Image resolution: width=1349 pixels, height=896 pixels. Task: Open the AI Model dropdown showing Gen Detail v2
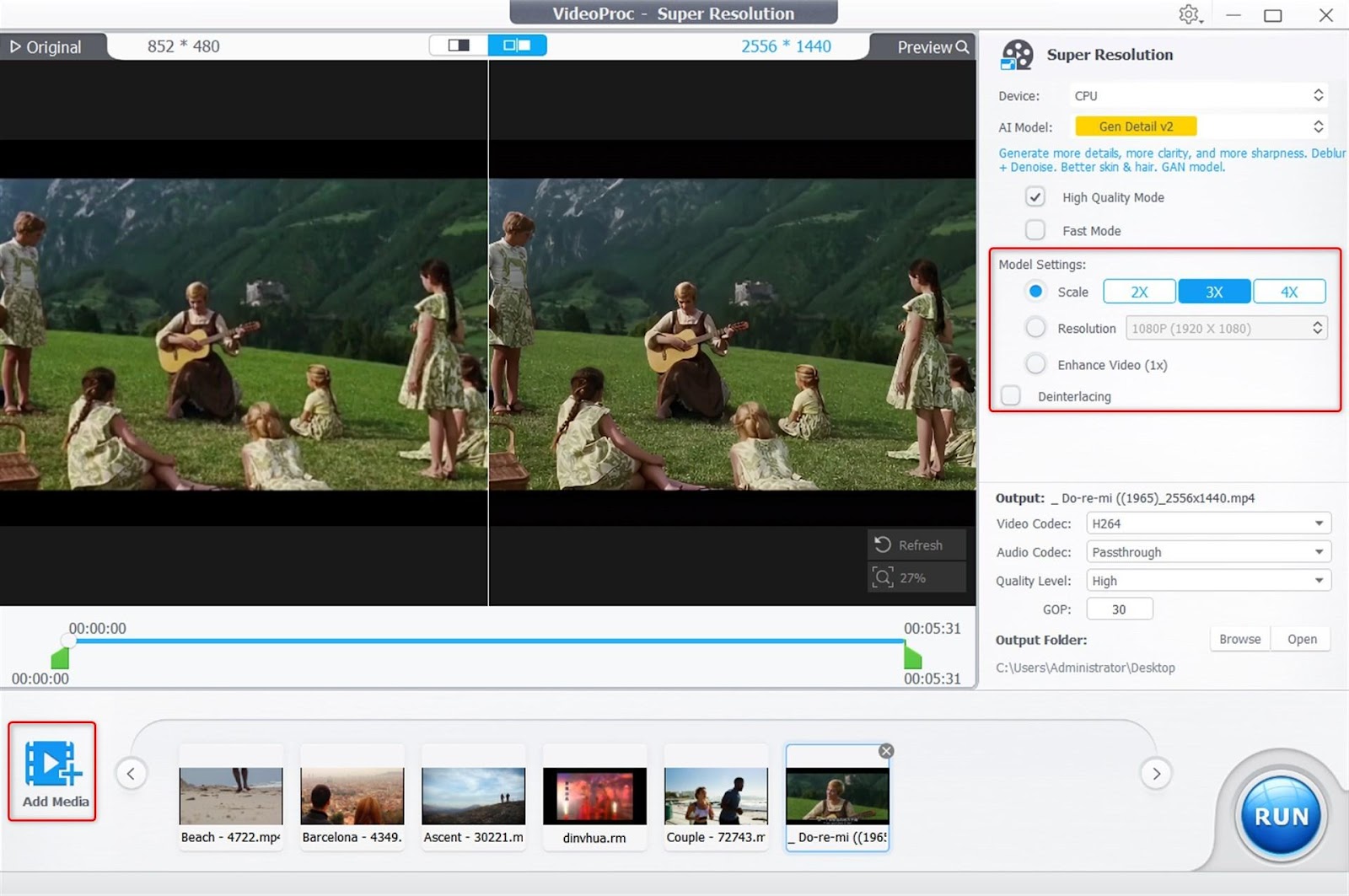1319,126
